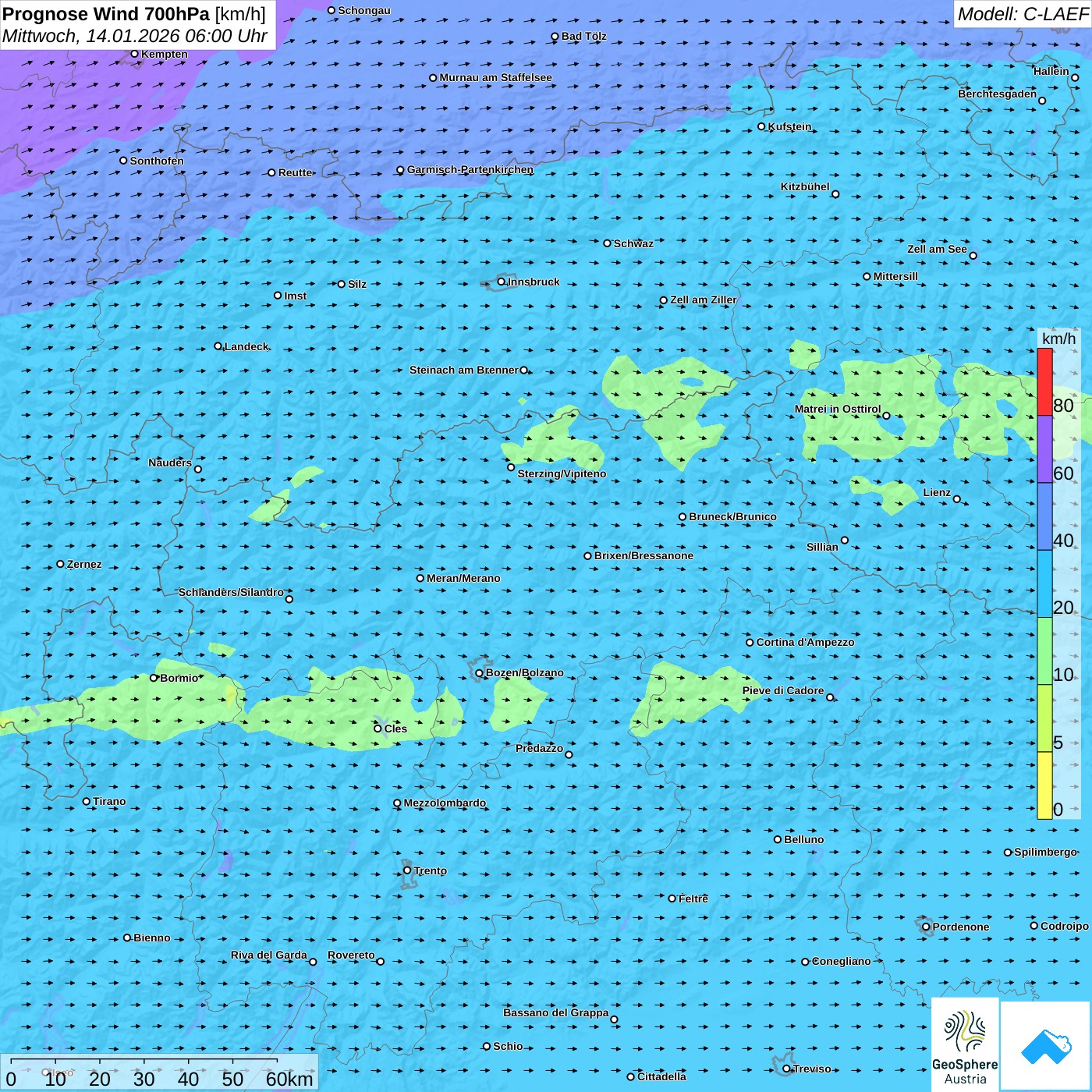Pick the yellow legend color between 0 and 5

[1044, 785]
